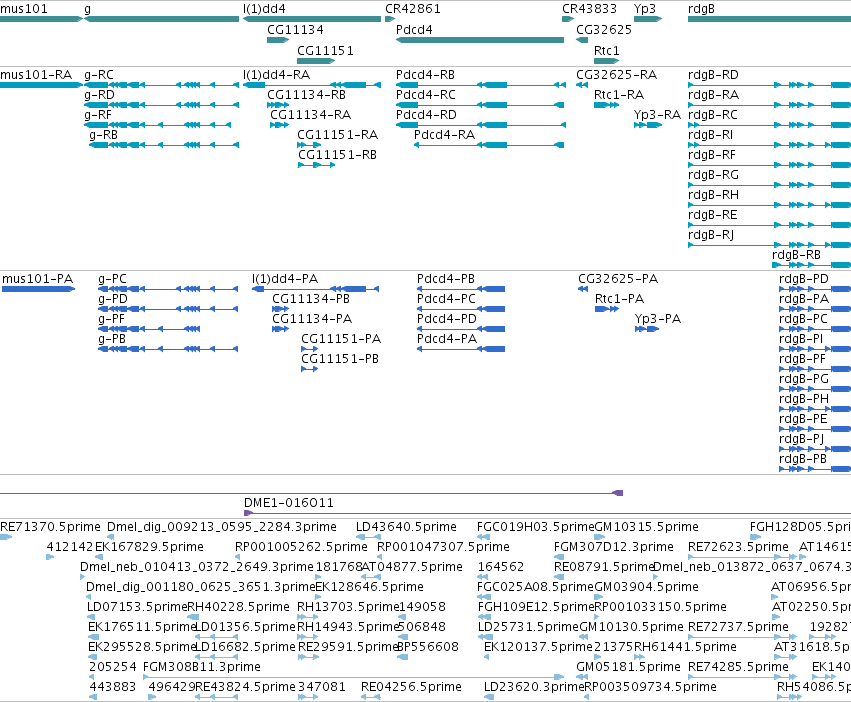The image size is (851, 702).
Task: Open the rdgB-RJ transcript label
Action: point(711,235)
